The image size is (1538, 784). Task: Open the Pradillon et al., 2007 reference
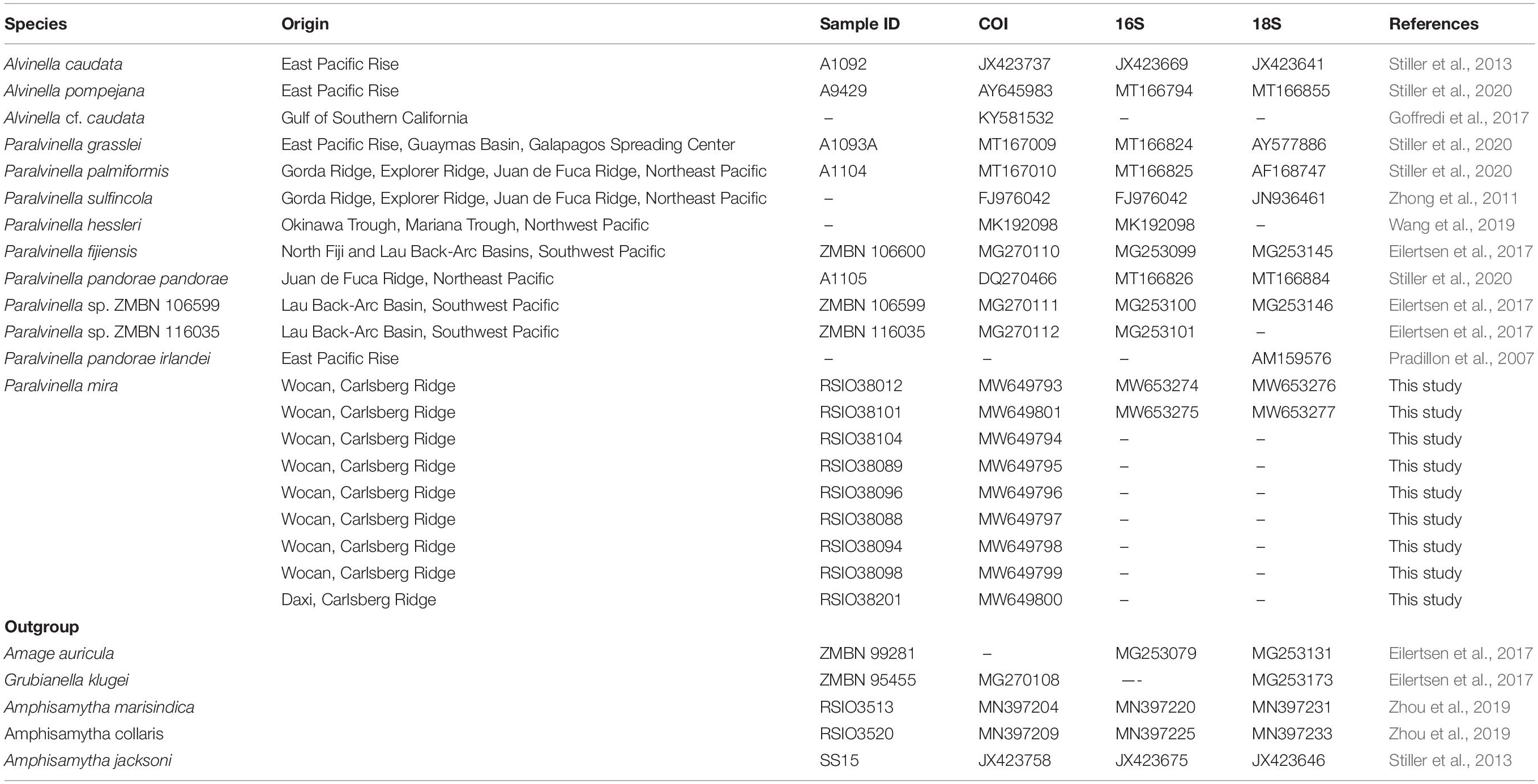coord(1461,358)
